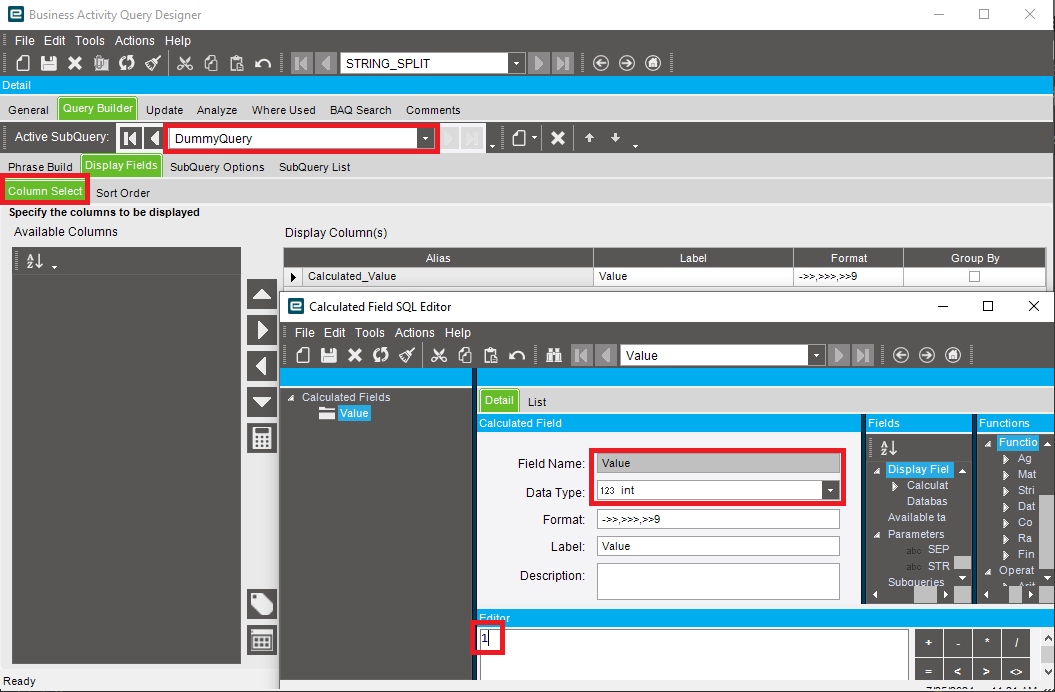Open DummyQuery Active SubQuery dropdown
This screenshot has height=692, width=1055.
click(425, 138)
